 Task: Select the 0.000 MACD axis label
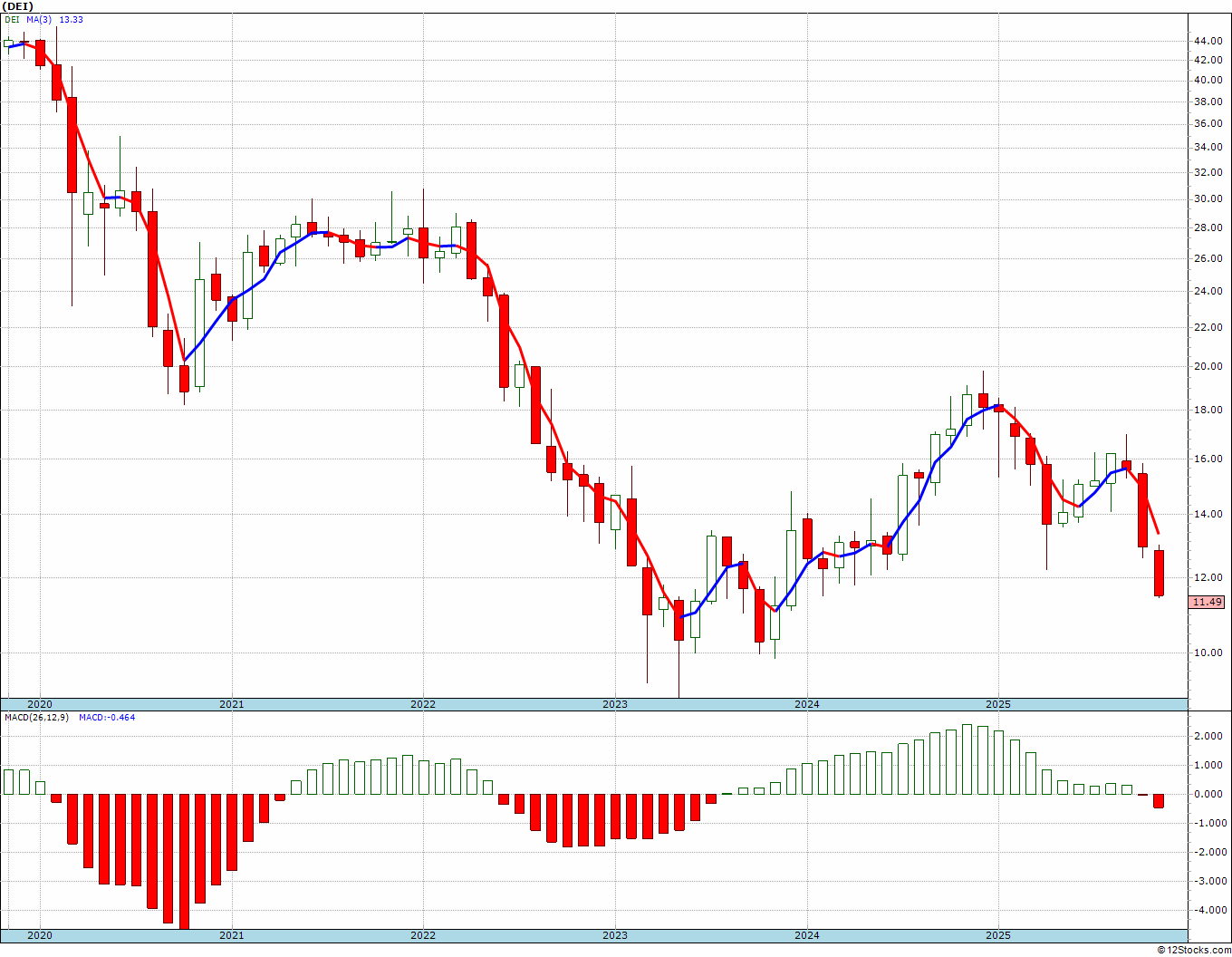pos(1208,794)
